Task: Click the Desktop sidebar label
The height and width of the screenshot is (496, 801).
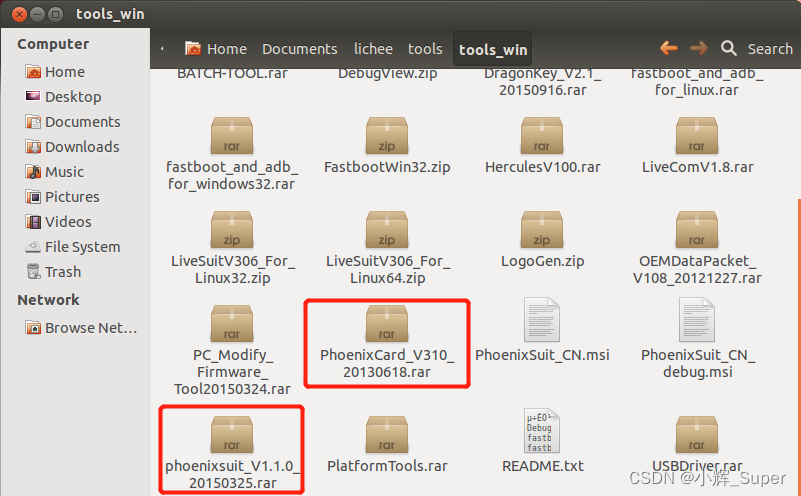Action: [73, 97]
